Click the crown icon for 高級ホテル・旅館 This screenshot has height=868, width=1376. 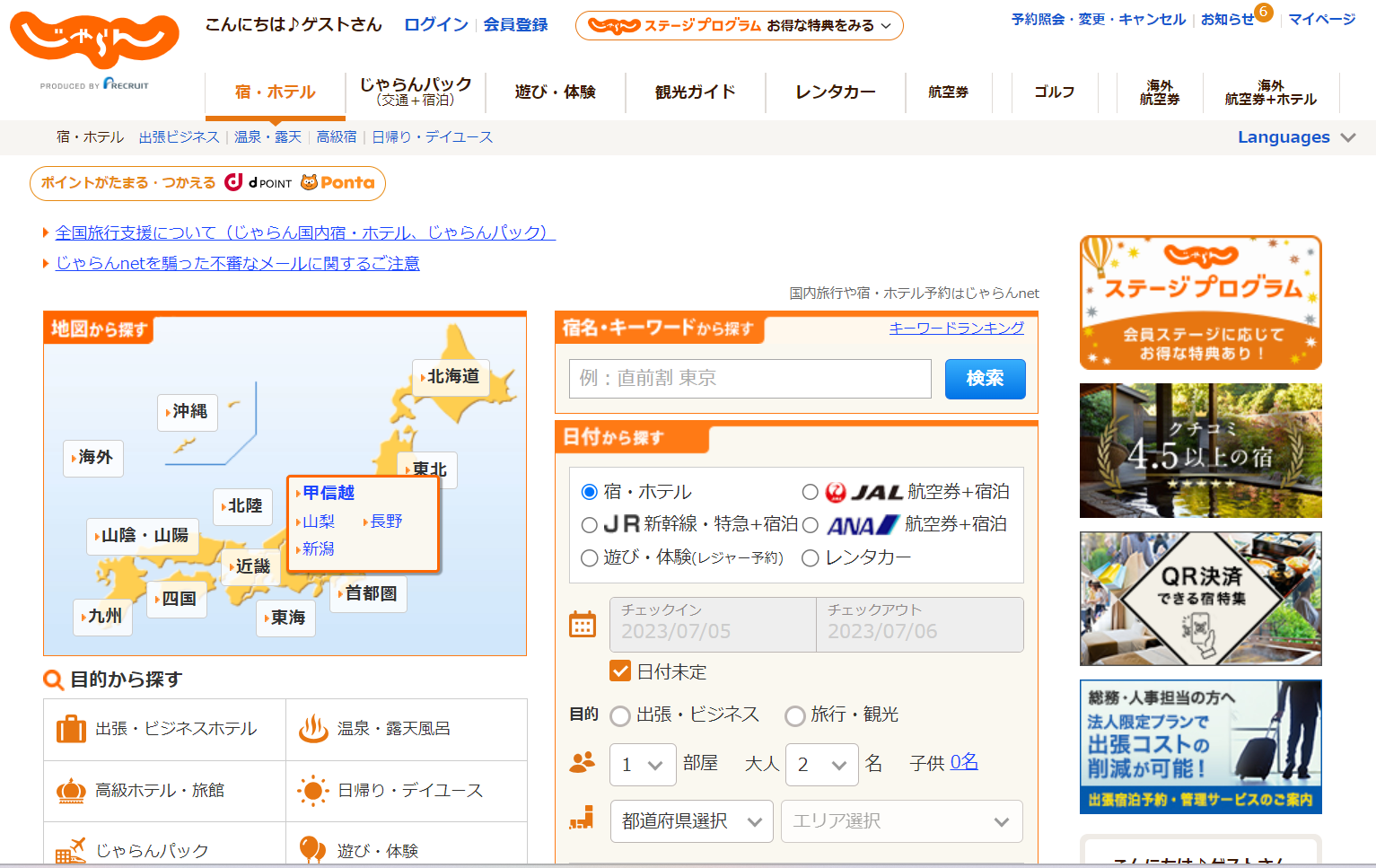click(x=71, y=791)
